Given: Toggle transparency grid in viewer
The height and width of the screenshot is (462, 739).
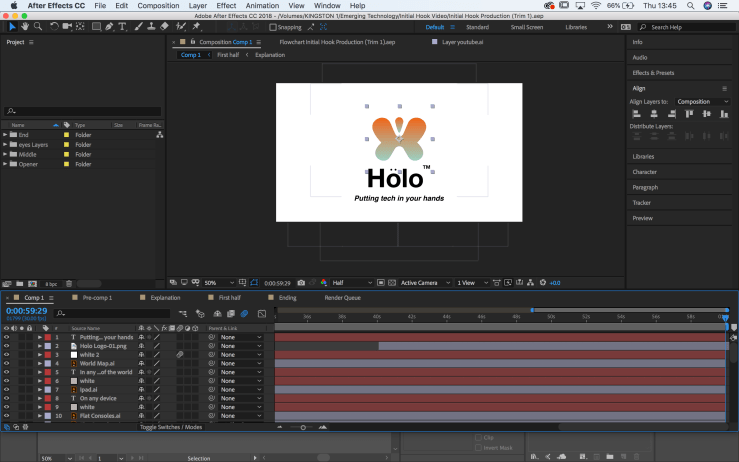Looking at the screenshot, I should coord(392,283).
